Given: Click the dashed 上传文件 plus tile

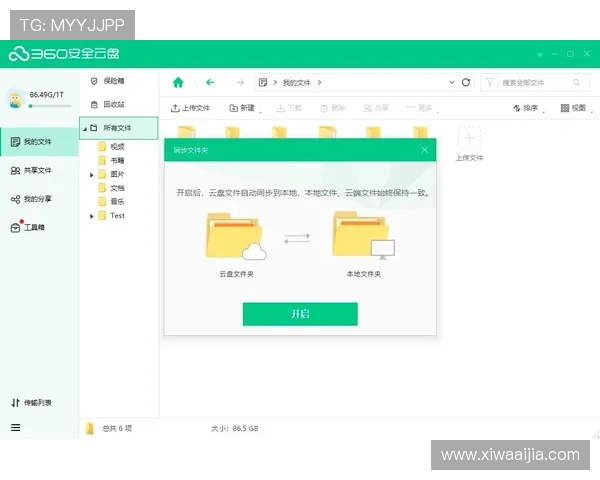Looking at the screenshot, I should pyautogui.click(x=469, y=138).
